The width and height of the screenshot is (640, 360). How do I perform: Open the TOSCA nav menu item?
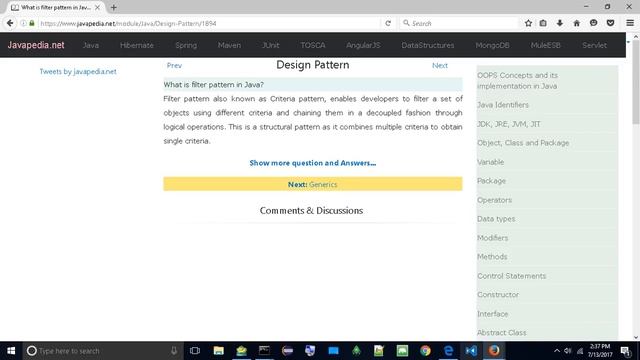[313, 45]
